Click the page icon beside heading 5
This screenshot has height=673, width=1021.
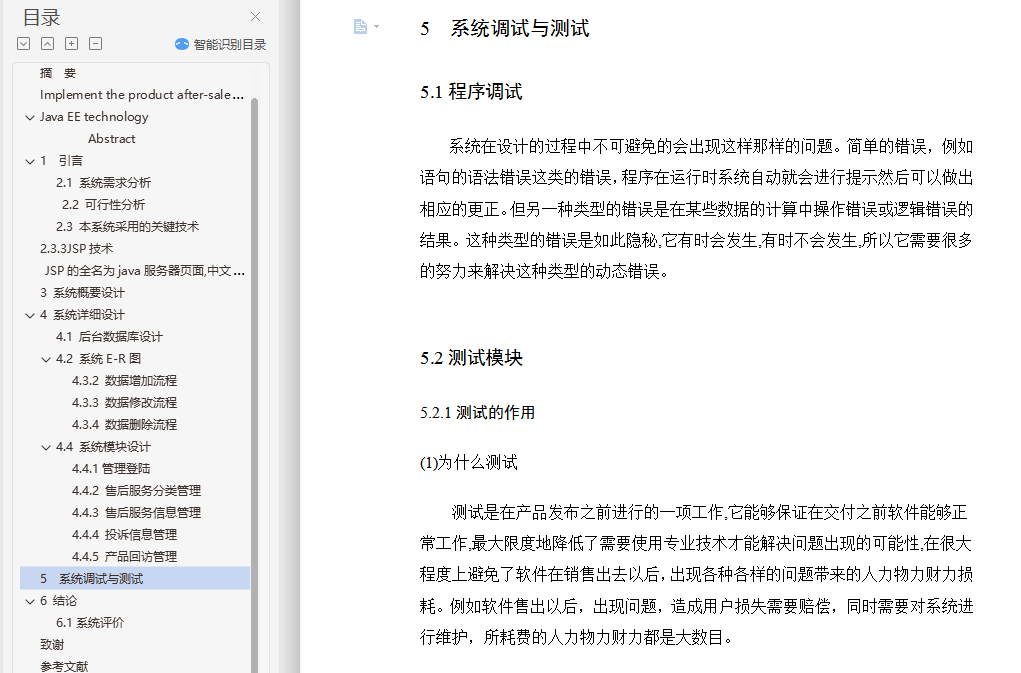360,27
